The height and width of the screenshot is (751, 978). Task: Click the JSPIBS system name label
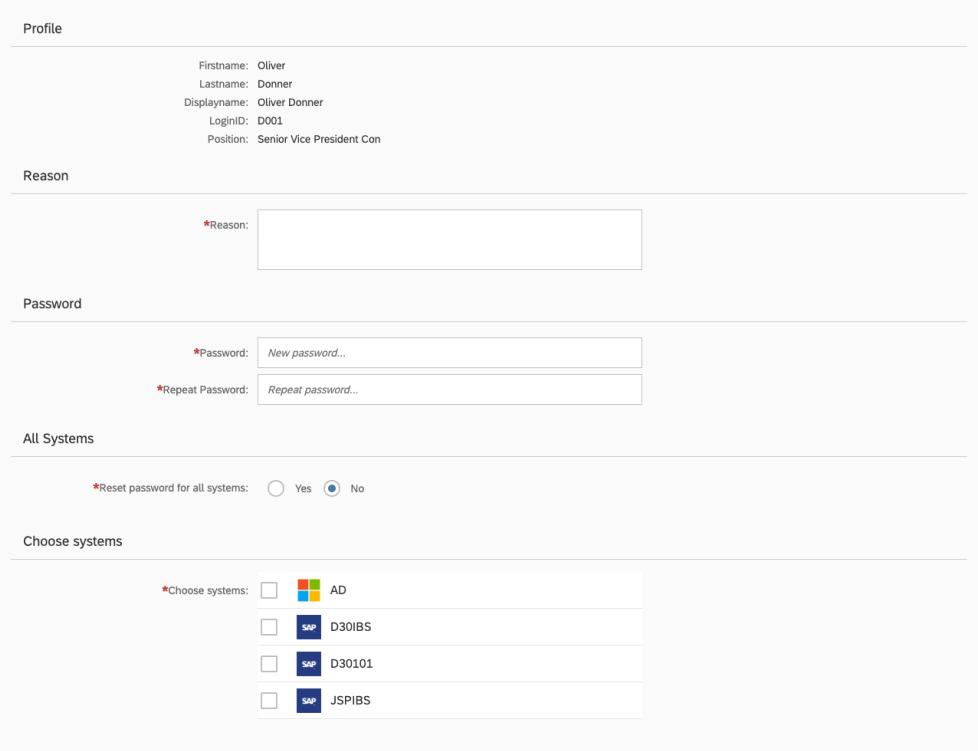(x=350, y=700)
